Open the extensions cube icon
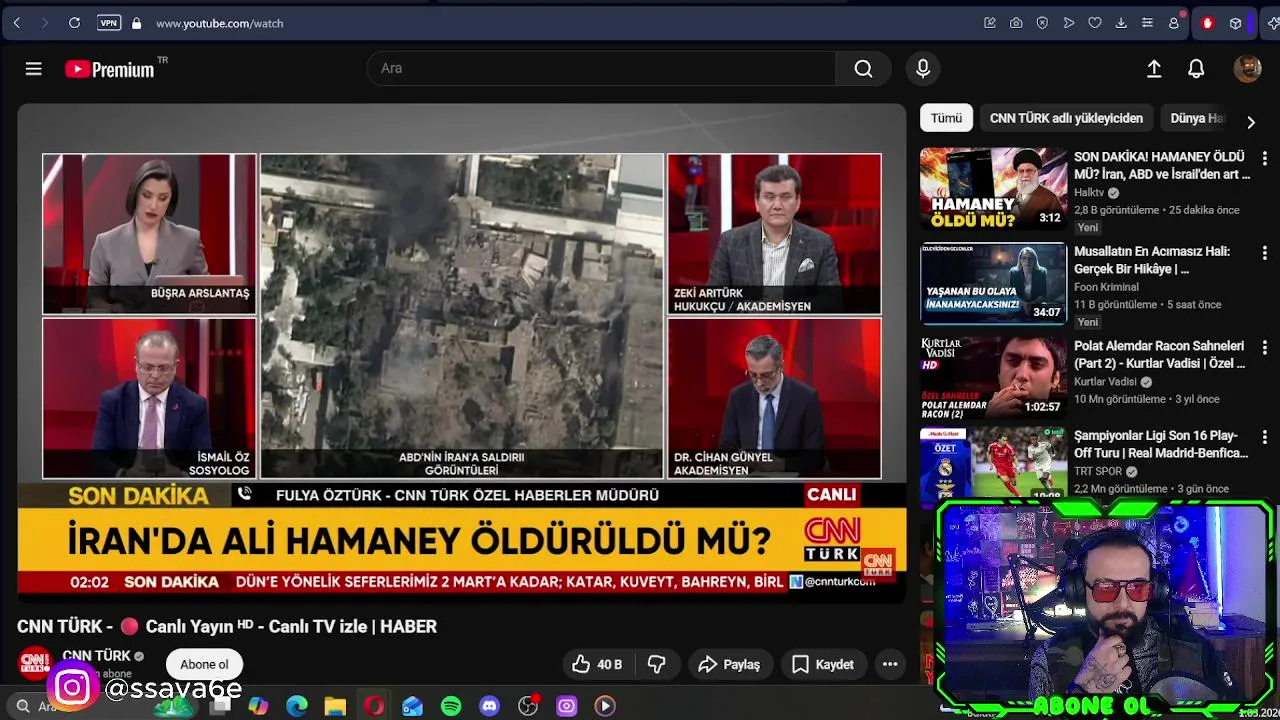The width and height of the screenshot is (1280, 720). (1236, 23)
